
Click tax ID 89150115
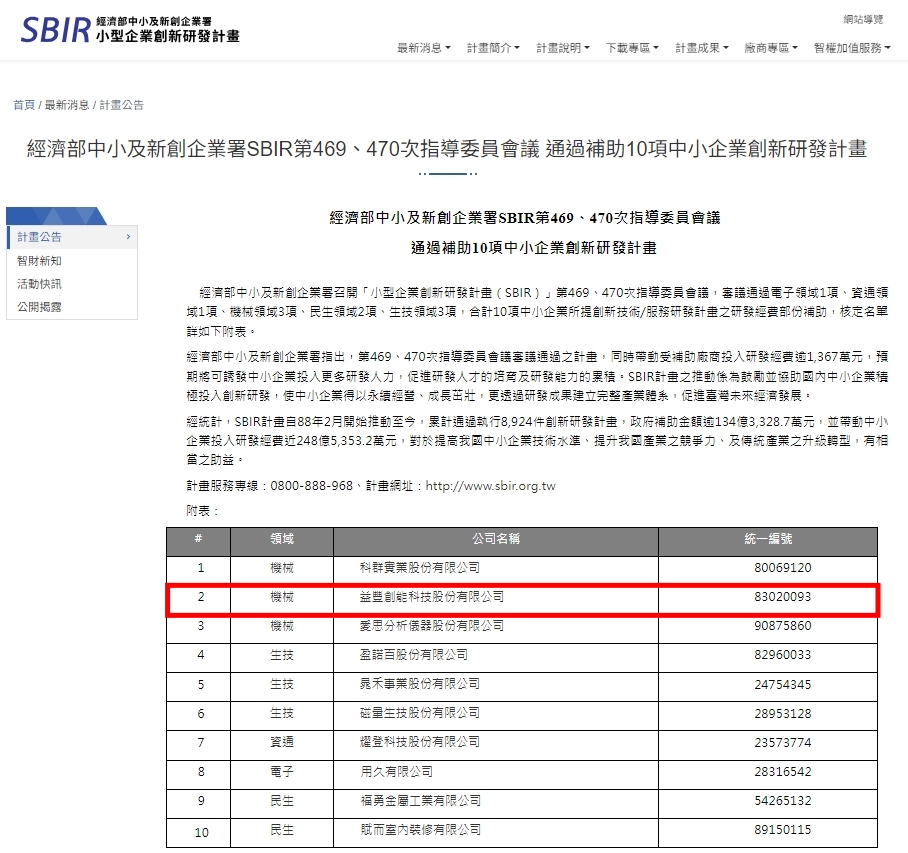(x=783, y=830)
